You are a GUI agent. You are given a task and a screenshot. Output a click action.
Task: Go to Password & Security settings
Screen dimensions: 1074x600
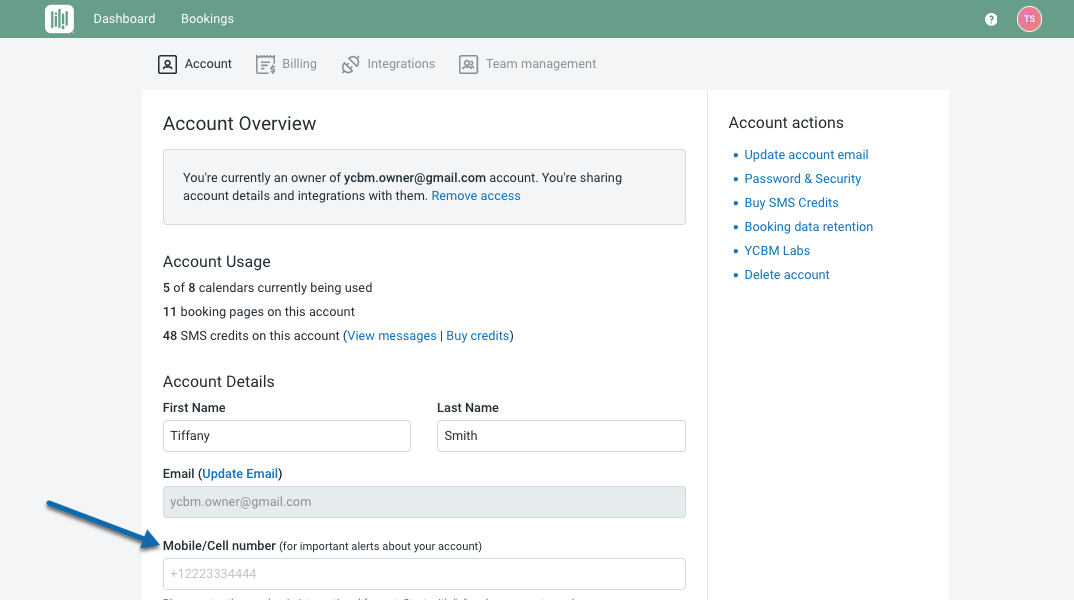coord(802,178)
